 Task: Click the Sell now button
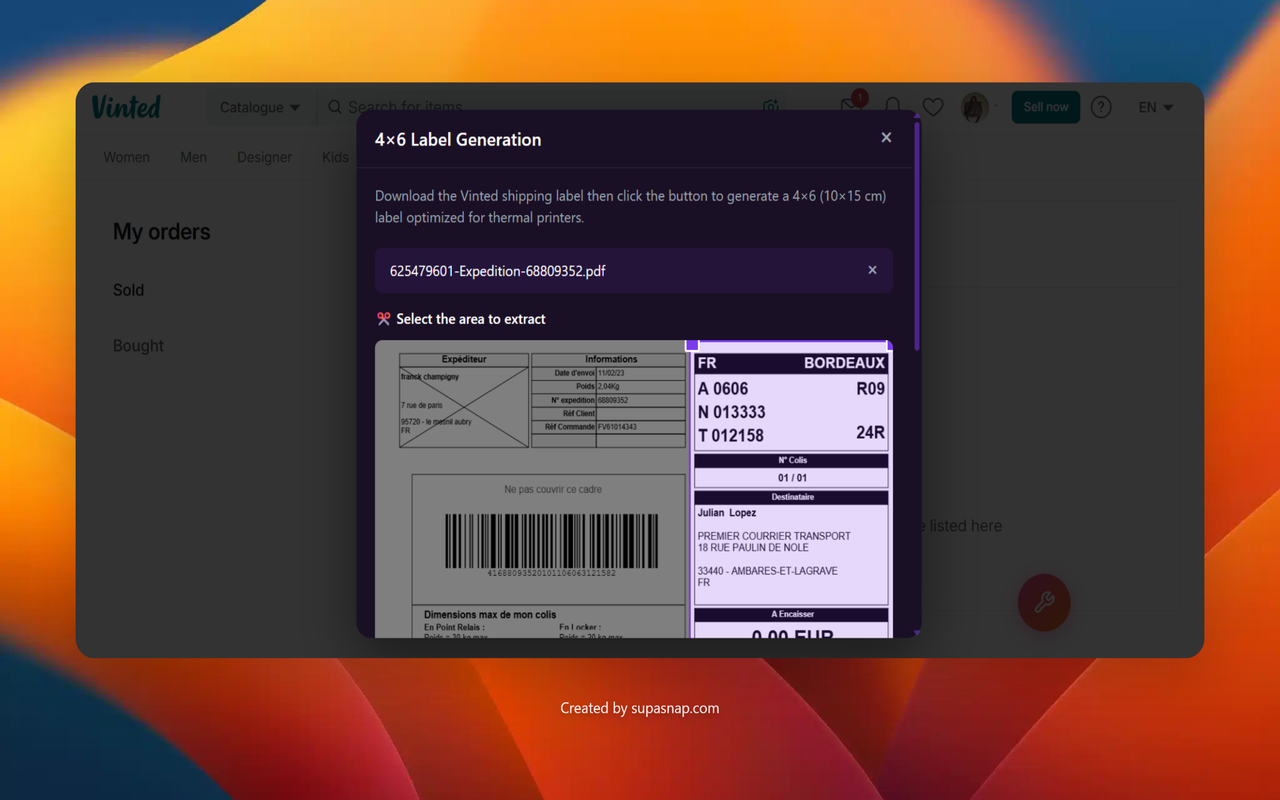1046,107
